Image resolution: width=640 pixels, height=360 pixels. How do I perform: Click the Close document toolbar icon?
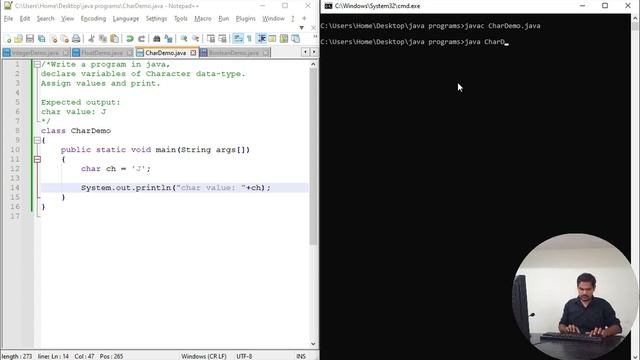pyautogui.click(x=53, y=39)
